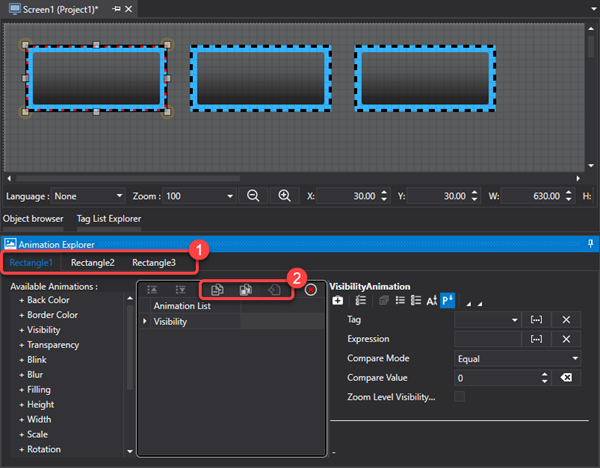600x468 pixels.
Task: Switch to the Rectangle2 tab
Action: point(92,263)
